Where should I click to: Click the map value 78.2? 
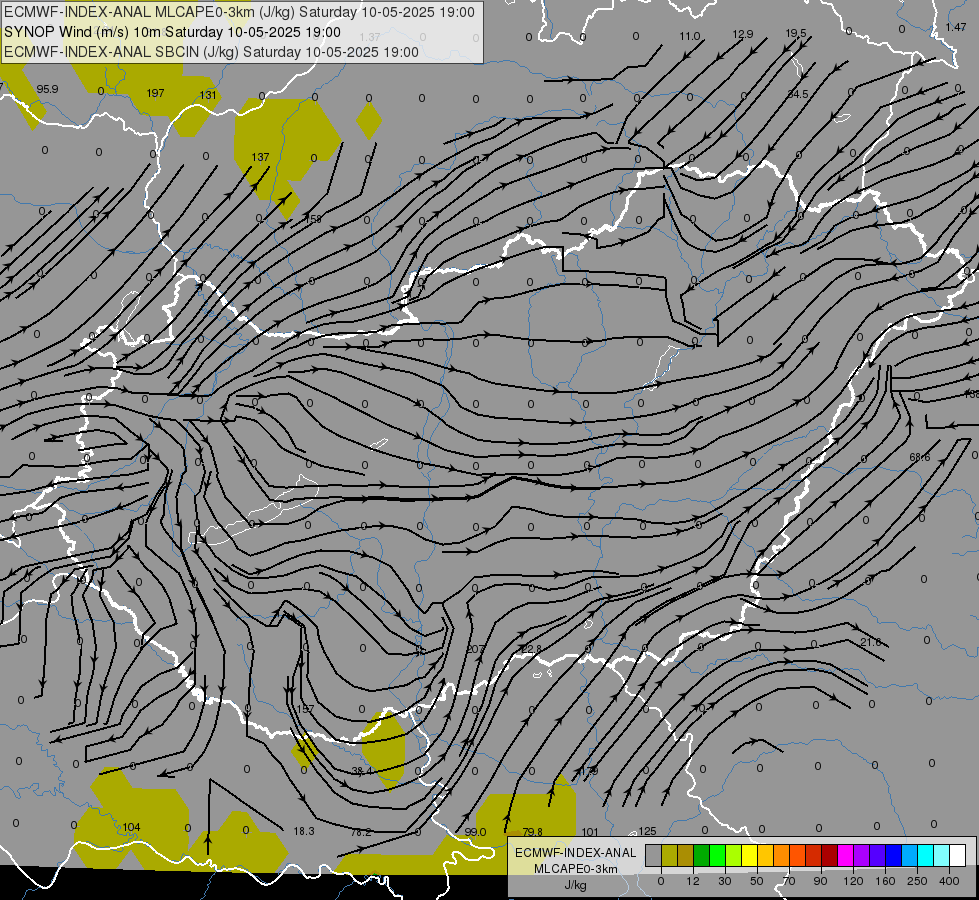[x=361, y=832]
